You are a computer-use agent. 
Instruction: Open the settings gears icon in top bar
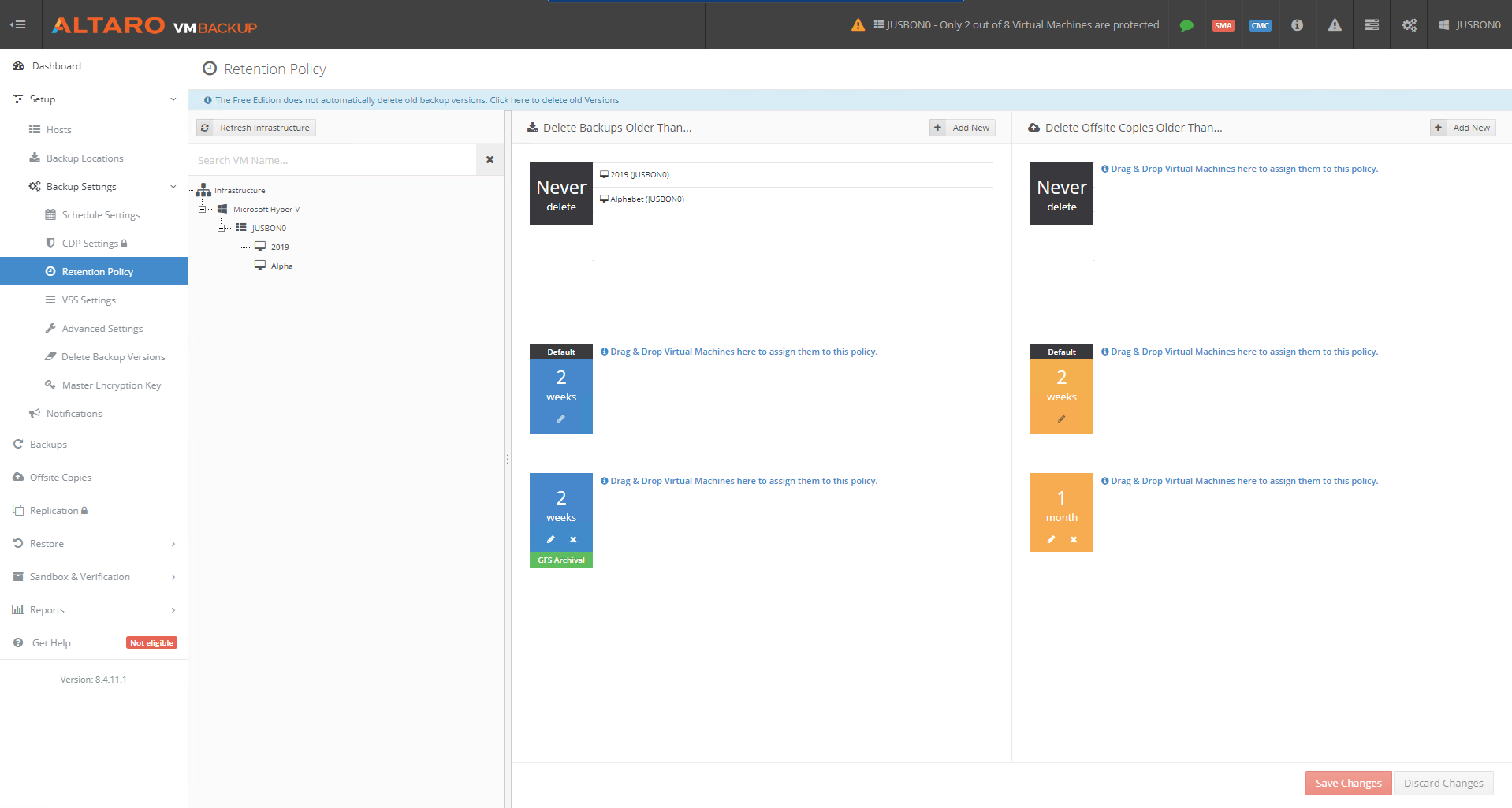[1409, 25]
